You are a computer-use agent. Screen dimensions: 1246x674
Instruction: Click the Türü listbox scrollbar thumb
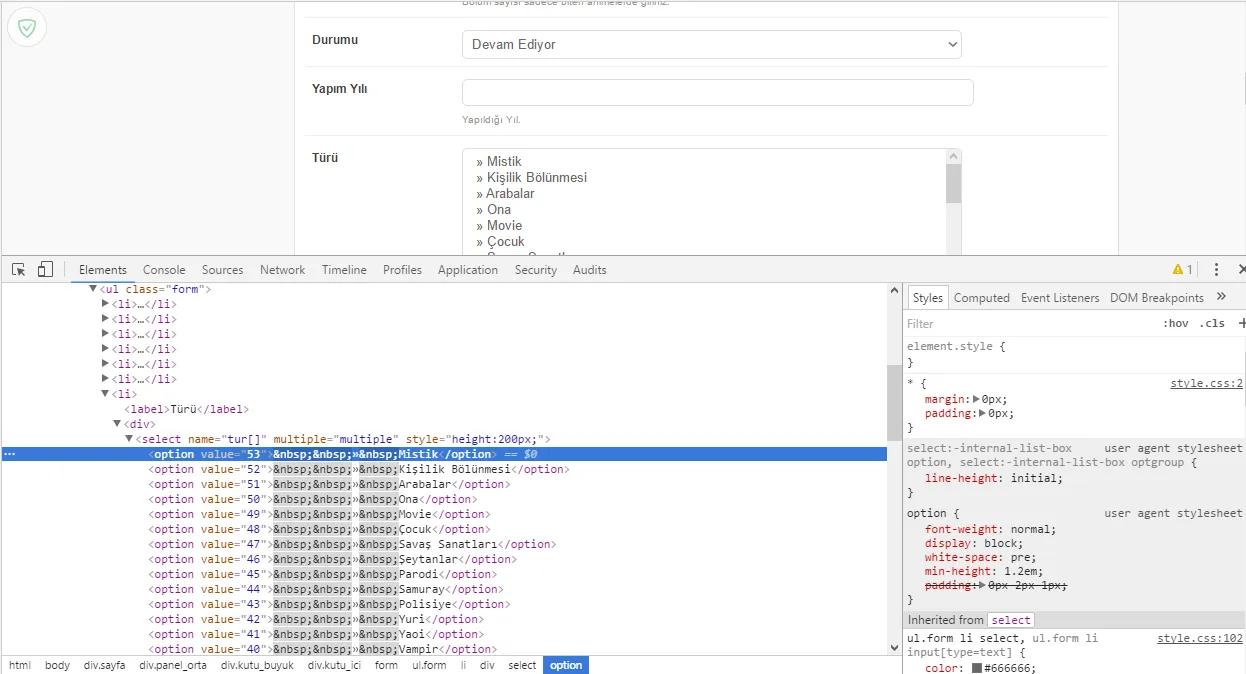[953, 183]
